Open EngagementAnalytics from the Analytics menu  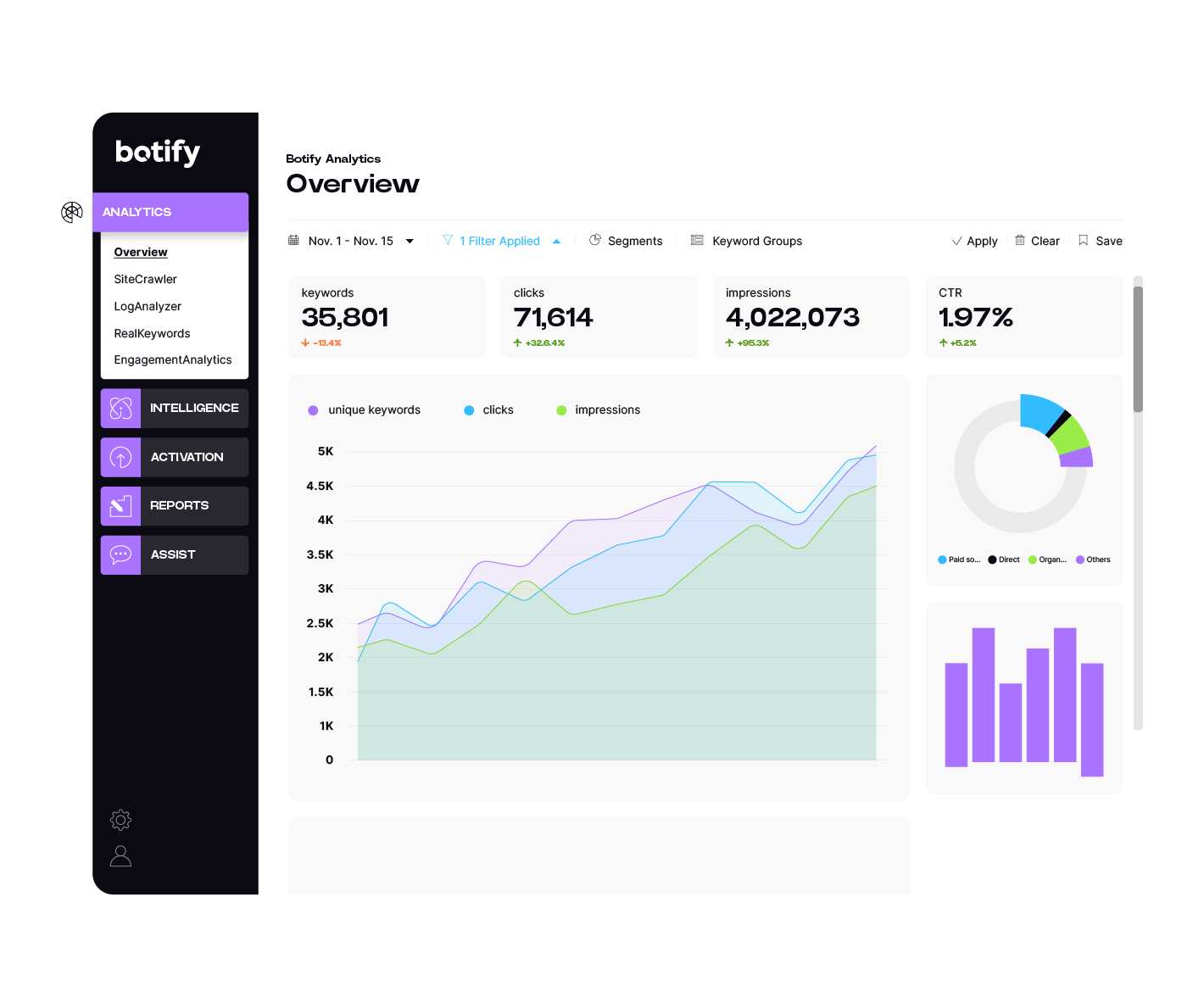173,359
